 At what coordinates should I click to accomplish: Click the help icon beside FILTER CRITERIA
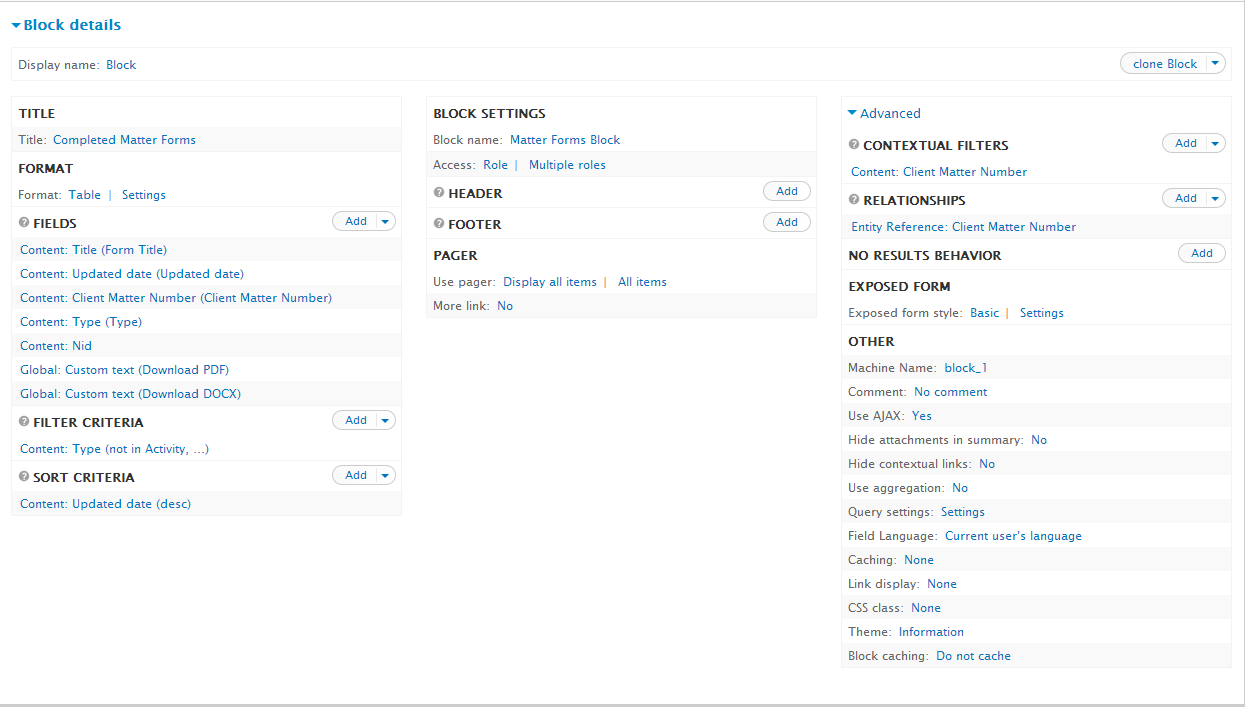coord(24,422)
